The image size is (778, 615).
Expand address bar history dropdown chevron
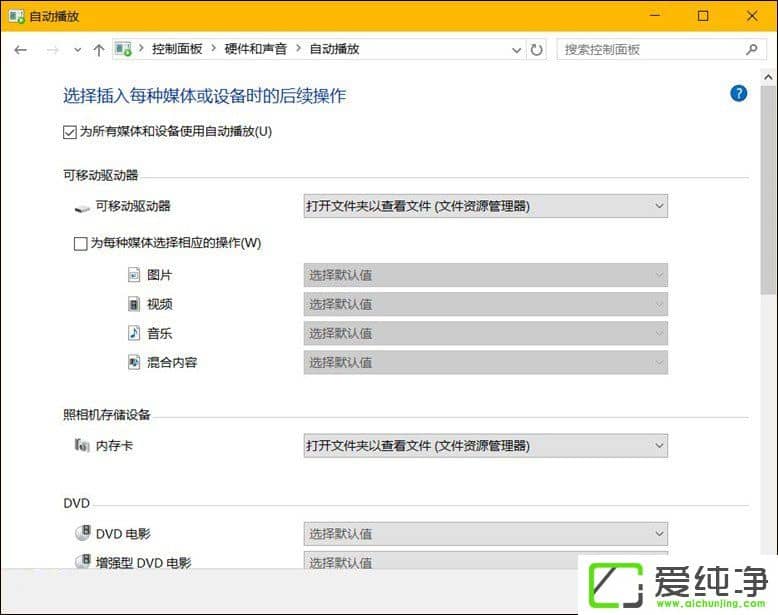pyautogui.click(x=516, y=49)
